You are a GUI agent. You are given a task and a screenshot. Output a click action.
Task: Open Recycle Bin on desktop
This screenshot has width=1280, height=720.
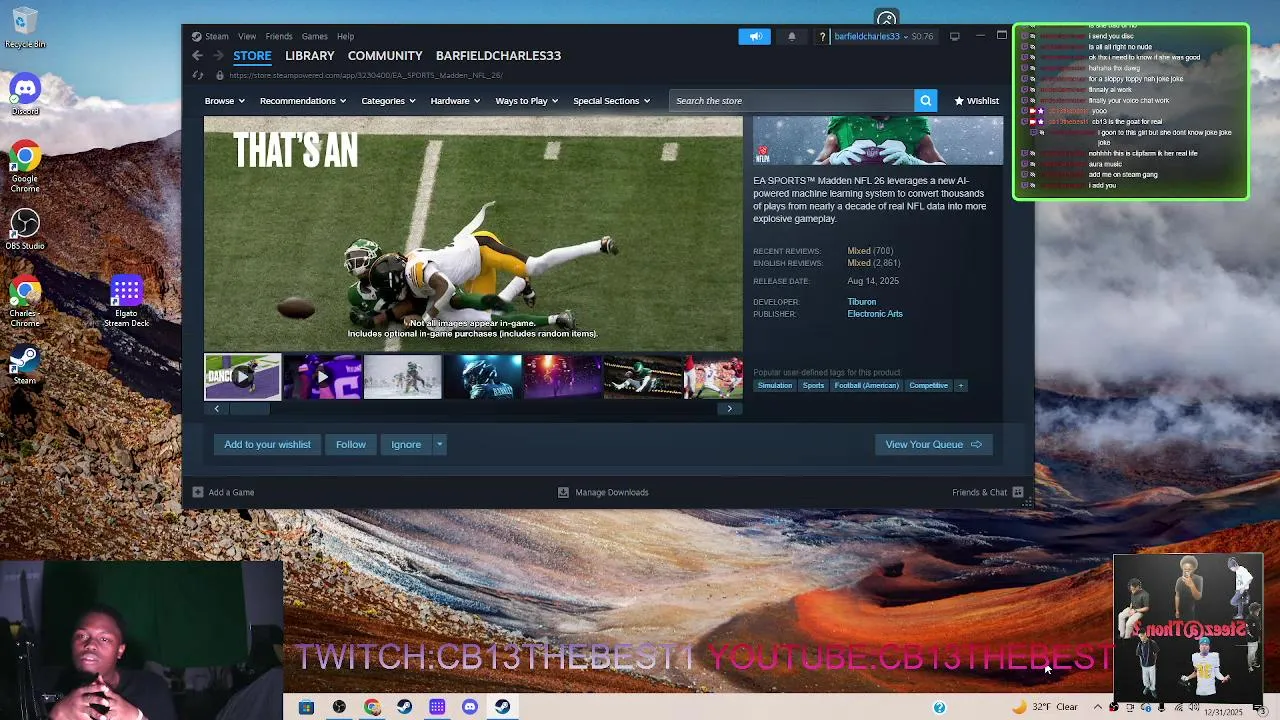(x=25, y=28)
